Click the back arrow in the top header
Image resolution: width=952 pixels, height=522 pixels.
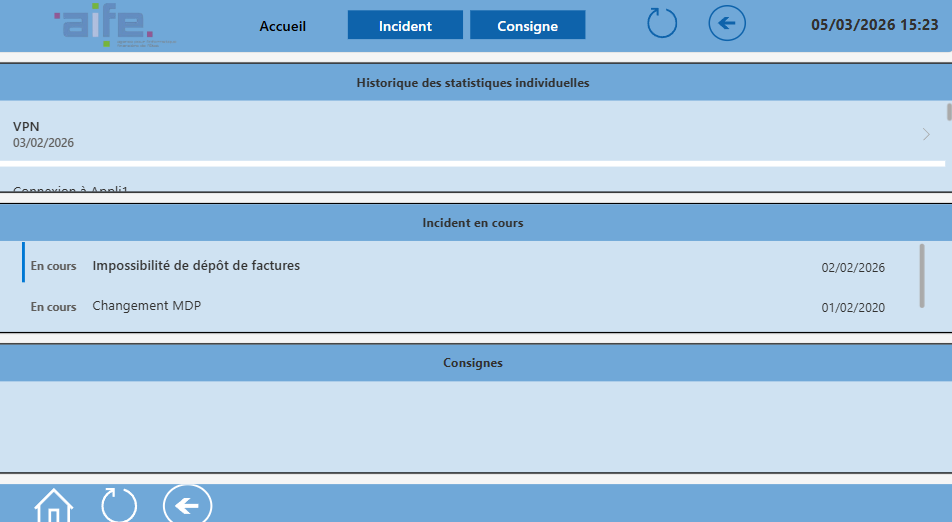click(727, 23)
